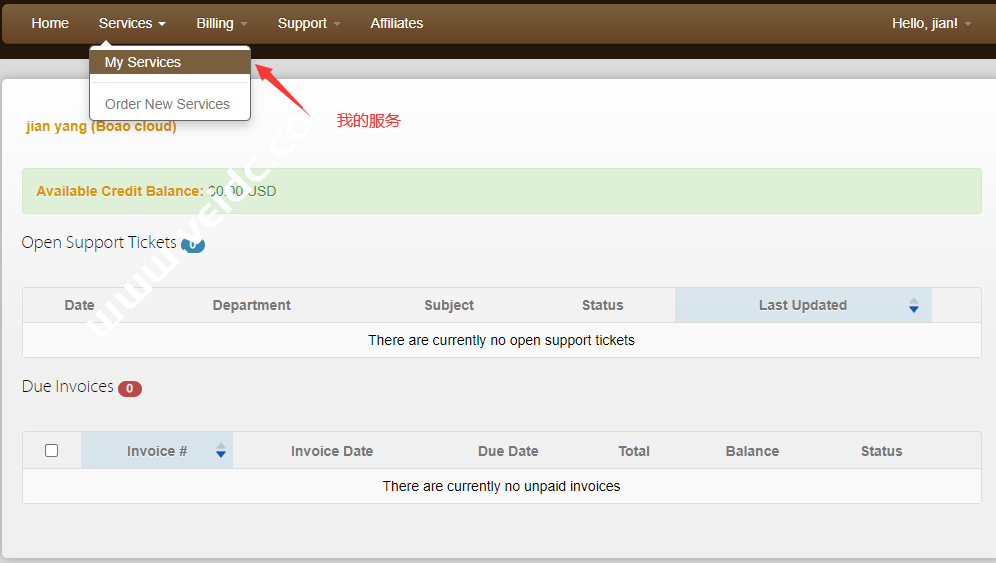Viewport: 996px width, 563px height.
Task: Go to the Affiliates page
Action: pyautogui.click(x=396, y=23)
